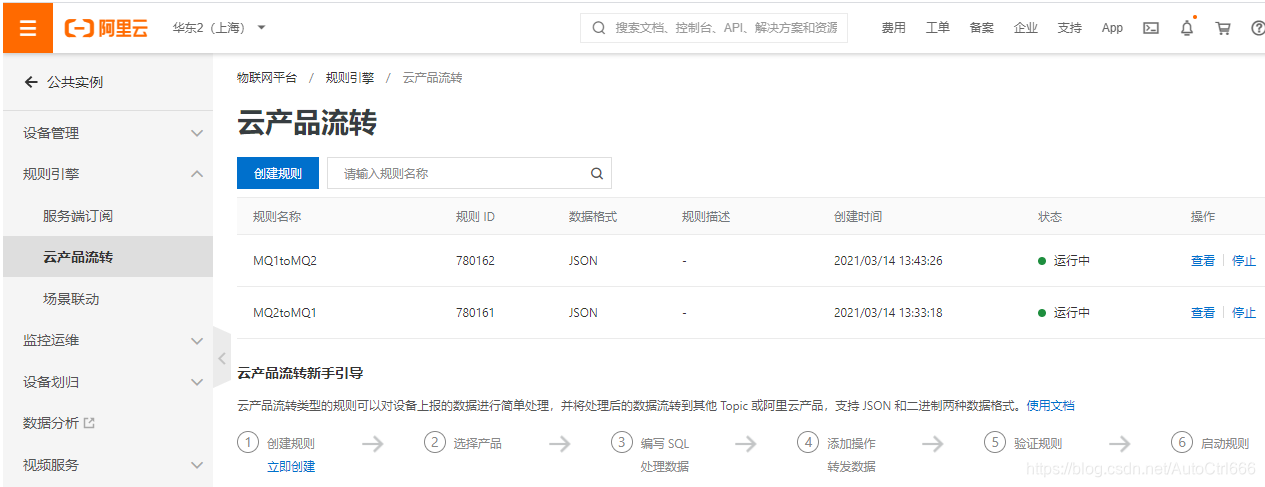Open the notification bell
Viewport: 1265px width, 487px height.
tap(1187, 28)
